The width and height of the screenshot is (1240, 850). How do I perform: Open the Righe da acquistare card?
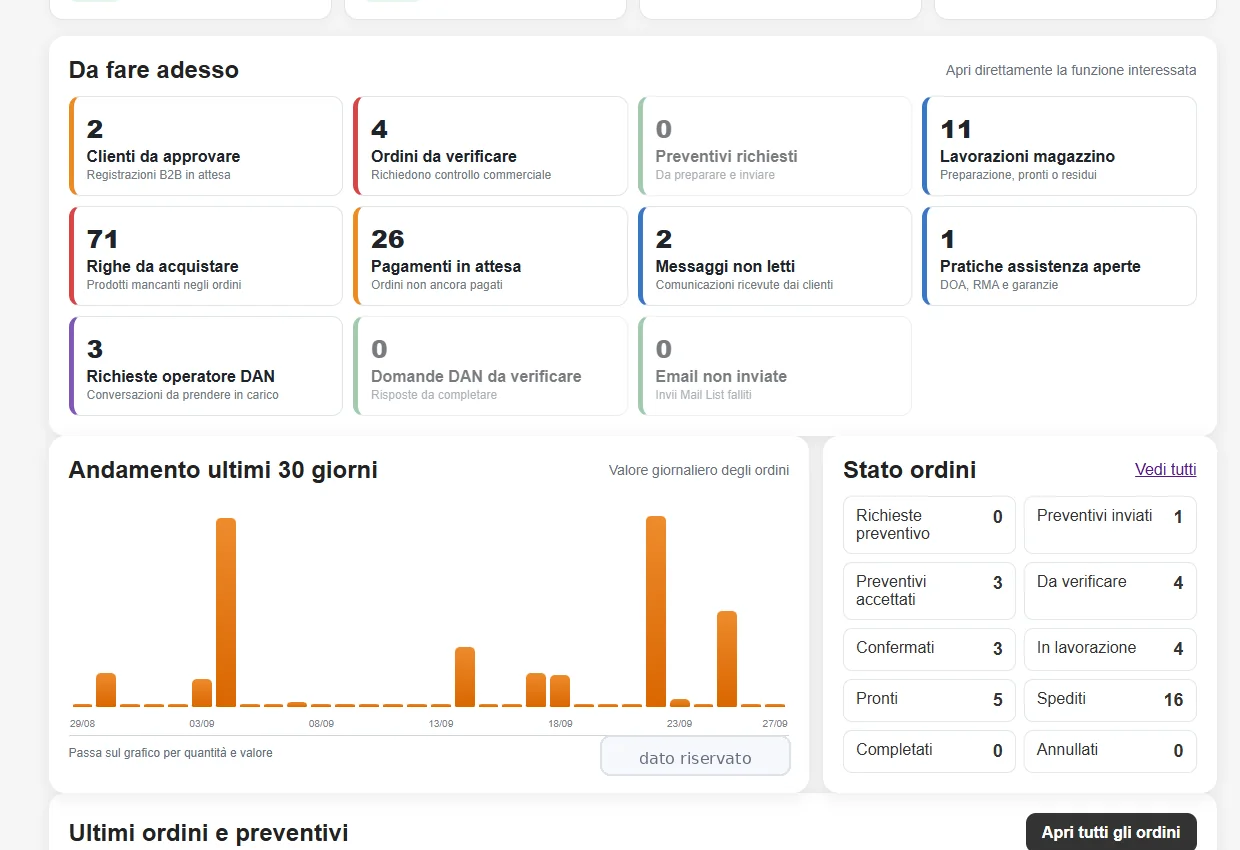[206, 256]
